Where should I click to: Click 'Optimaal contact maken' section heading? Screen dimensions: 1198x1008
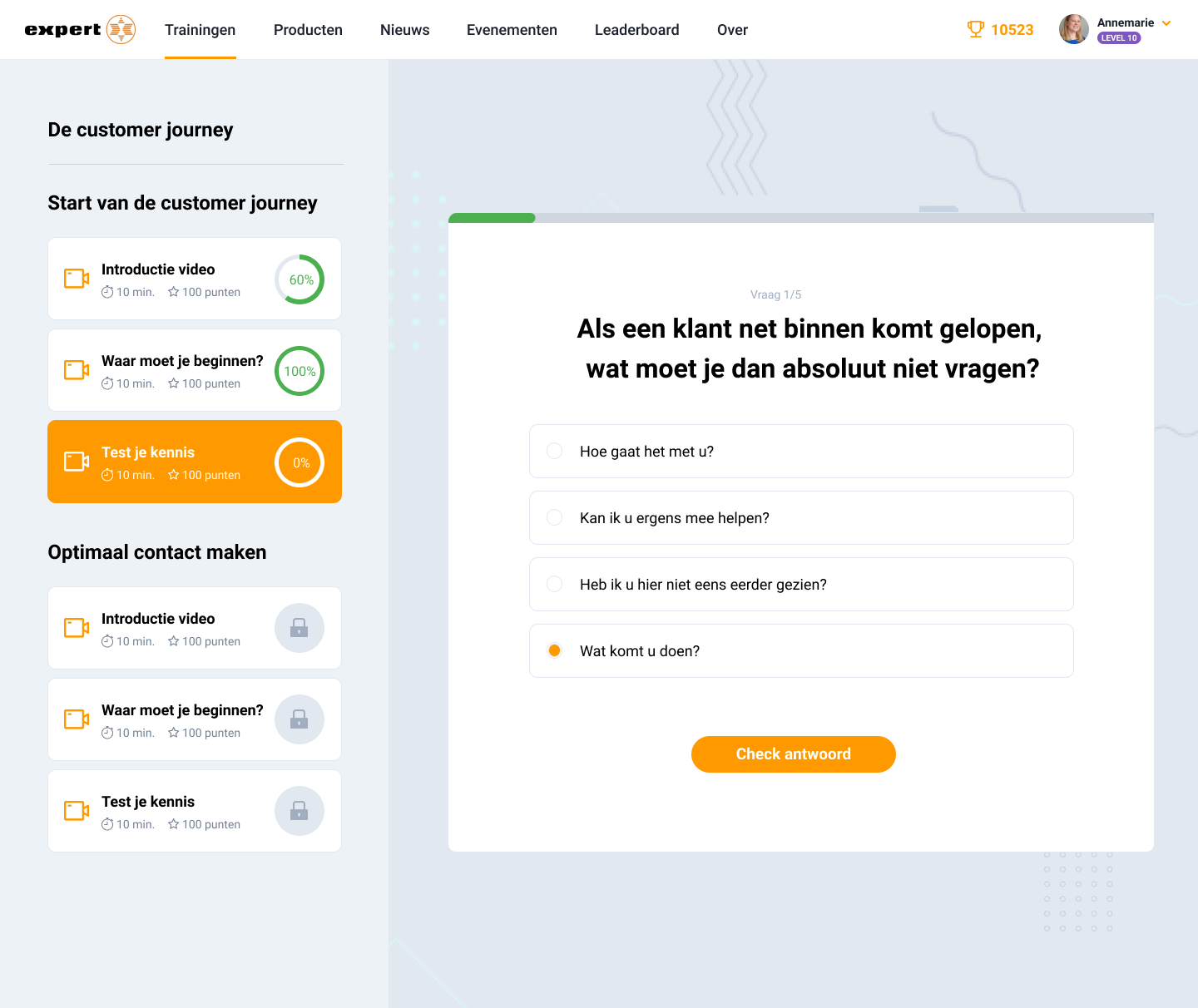click(x=157, y=552)
